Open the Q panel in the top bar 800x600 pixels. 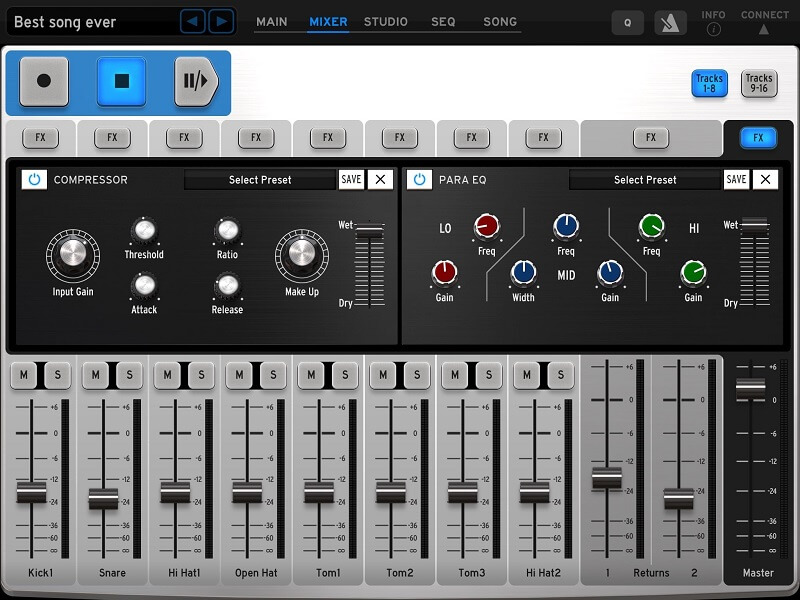click(627, 21)
